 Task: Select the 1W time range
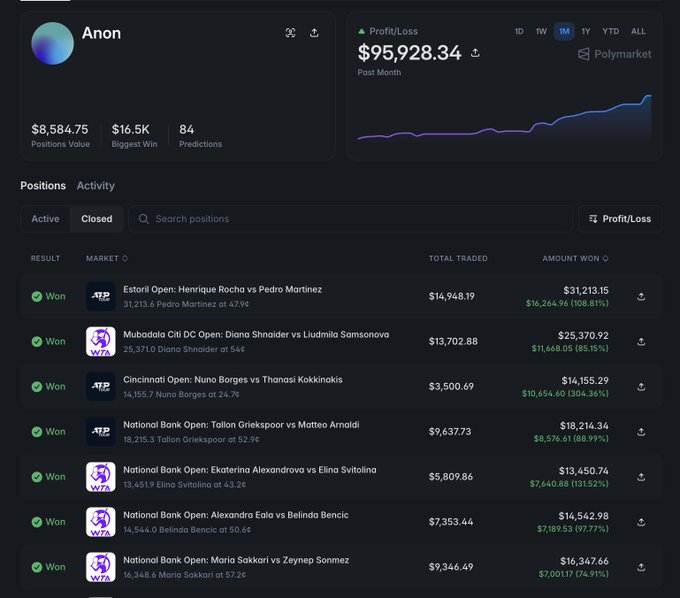(x=541, y=31)
